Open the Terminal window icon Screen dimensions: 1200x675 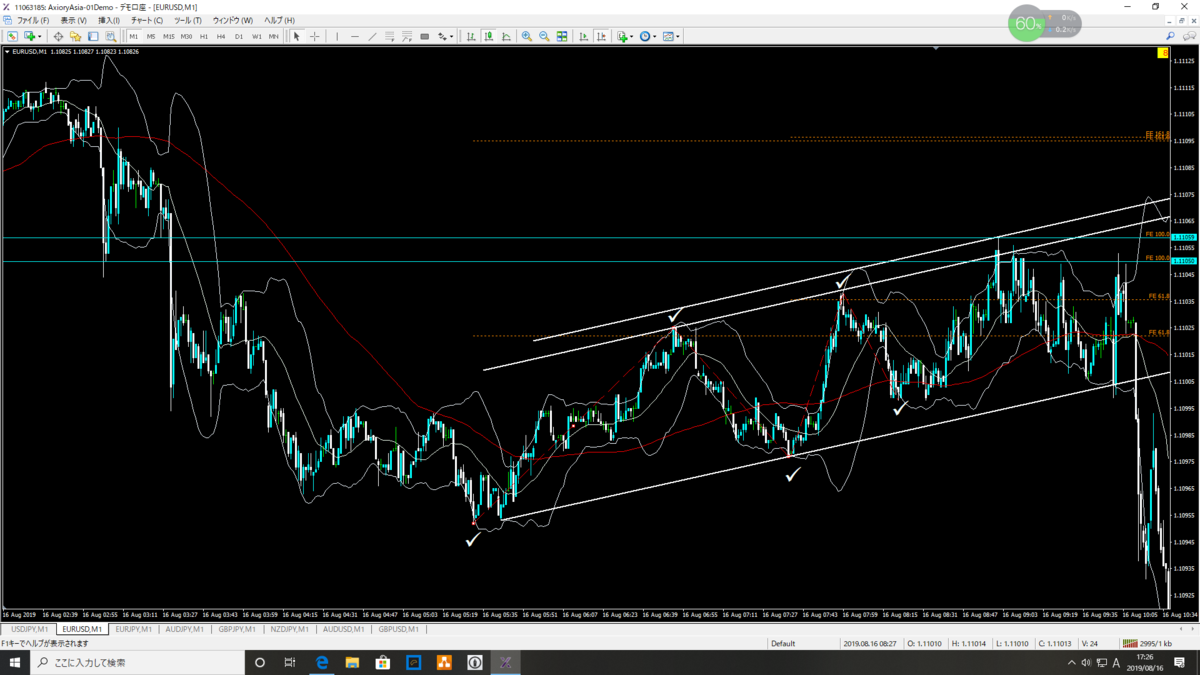[93, 36]
